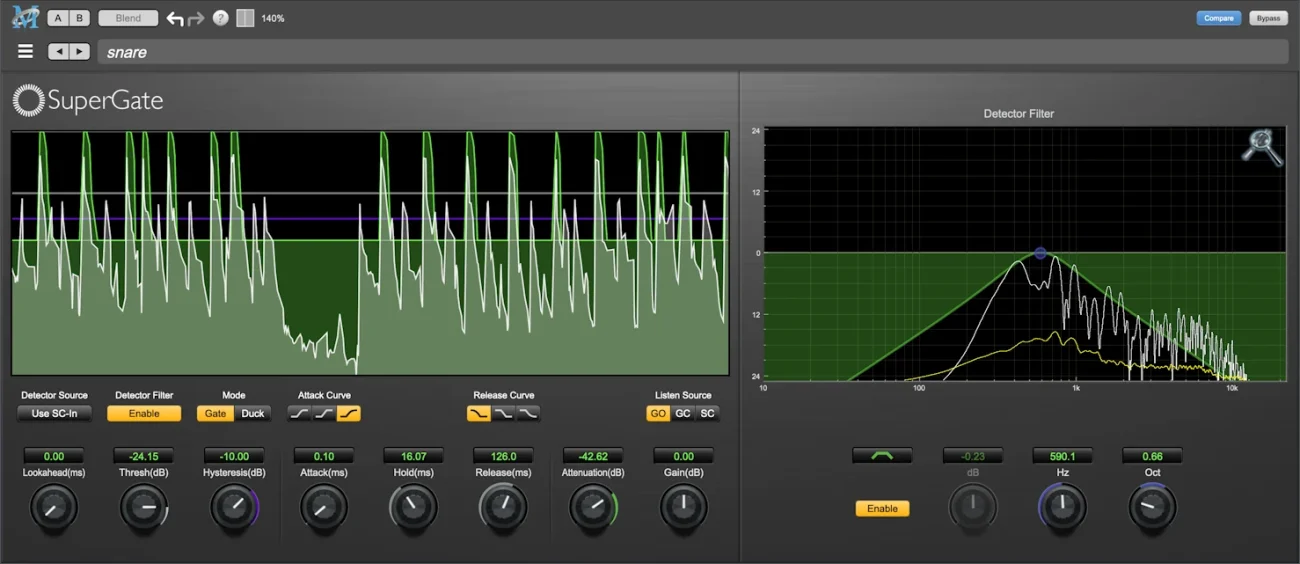Toggle the Detector Filter Enable button

click(144, 413)
